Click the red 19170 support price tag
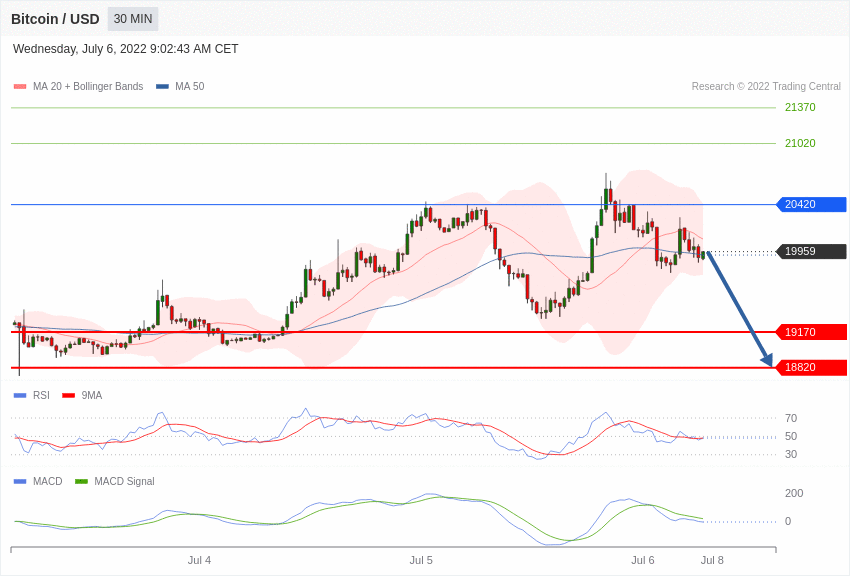The image size is (850, 576). pyautogui.click(x=811, y=332)
